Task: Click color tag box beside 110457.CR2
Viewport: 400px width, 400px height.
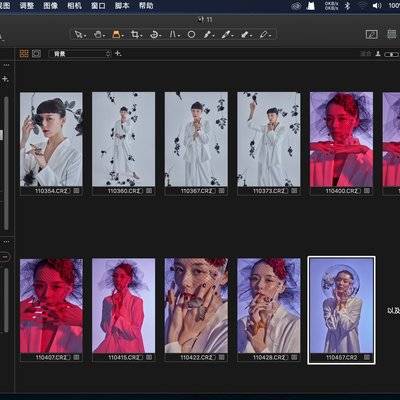Action: [x=367, y=357]
